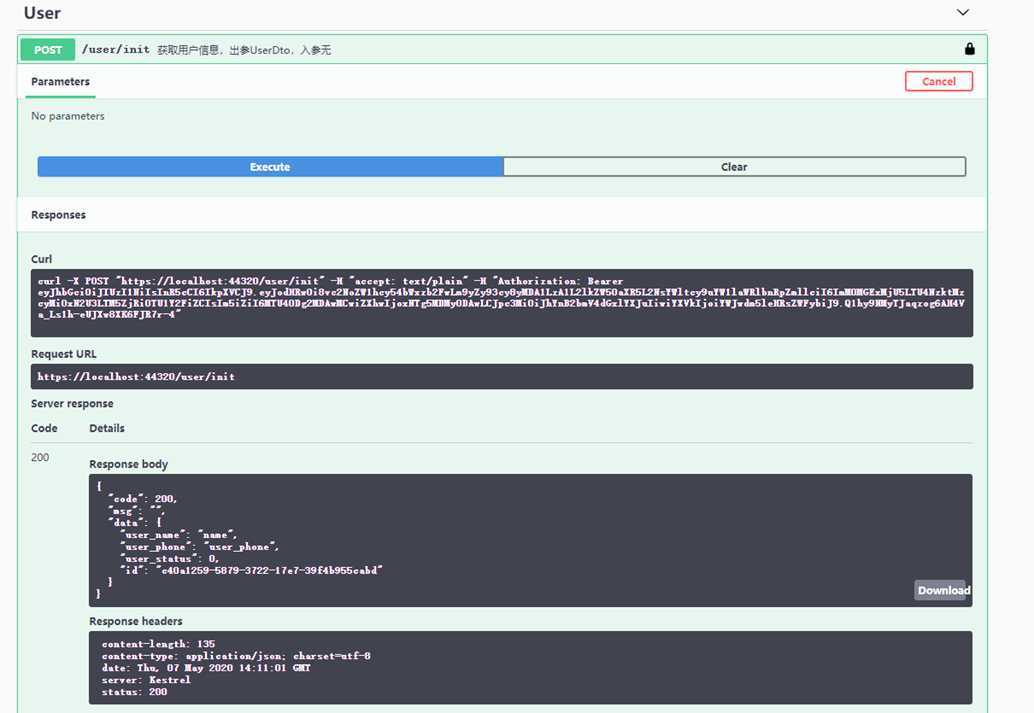Download the response body
This screenshot has width=1034, height=713.
[x=943, y=590]
